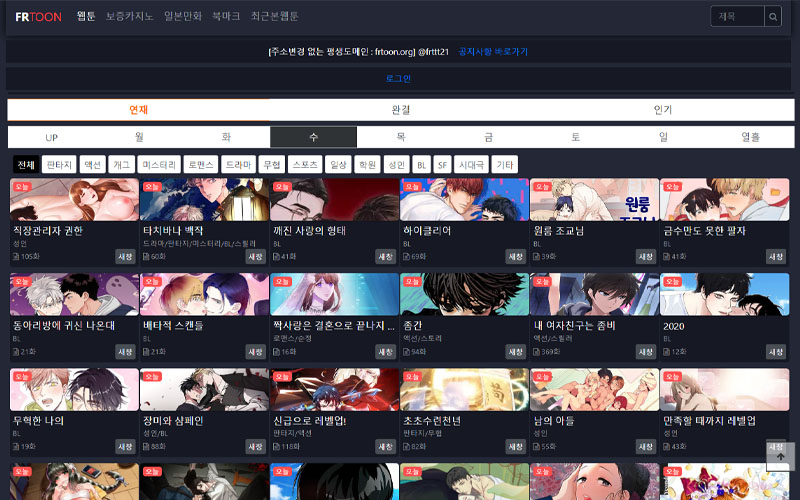This screenshot has height=500, width=800.
Task: Open the FRTOON logo home link
Action: [x=38, y=17]
